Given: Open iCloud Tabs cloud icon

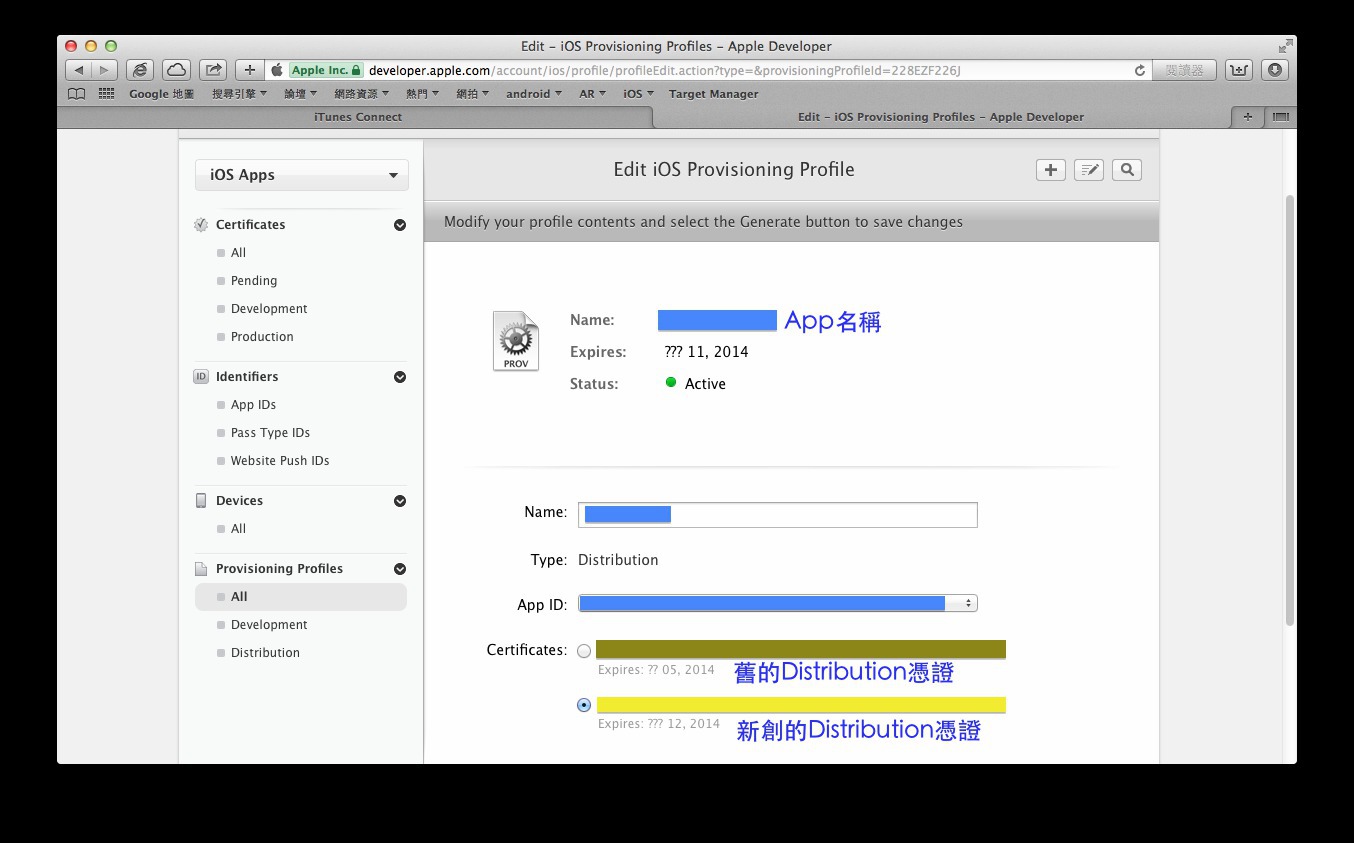Looking at the screenshot, I should (x=176, y=70).
